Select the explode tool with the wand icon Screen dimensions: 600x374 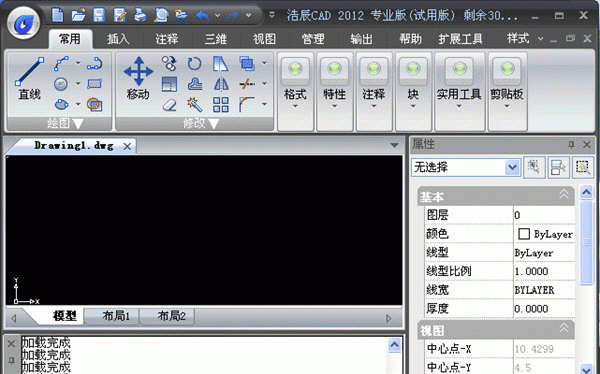(195, 105)
